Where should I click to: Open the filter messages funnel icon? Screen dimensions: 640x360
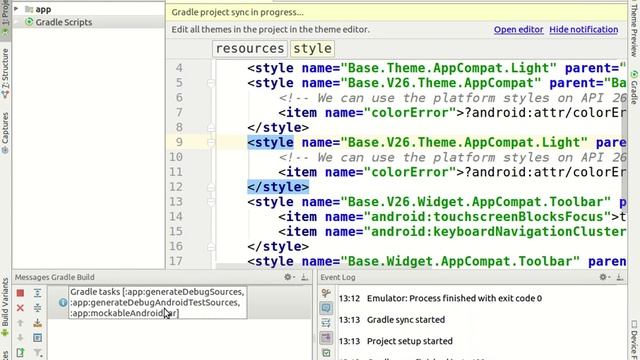[x=38, y=352]
